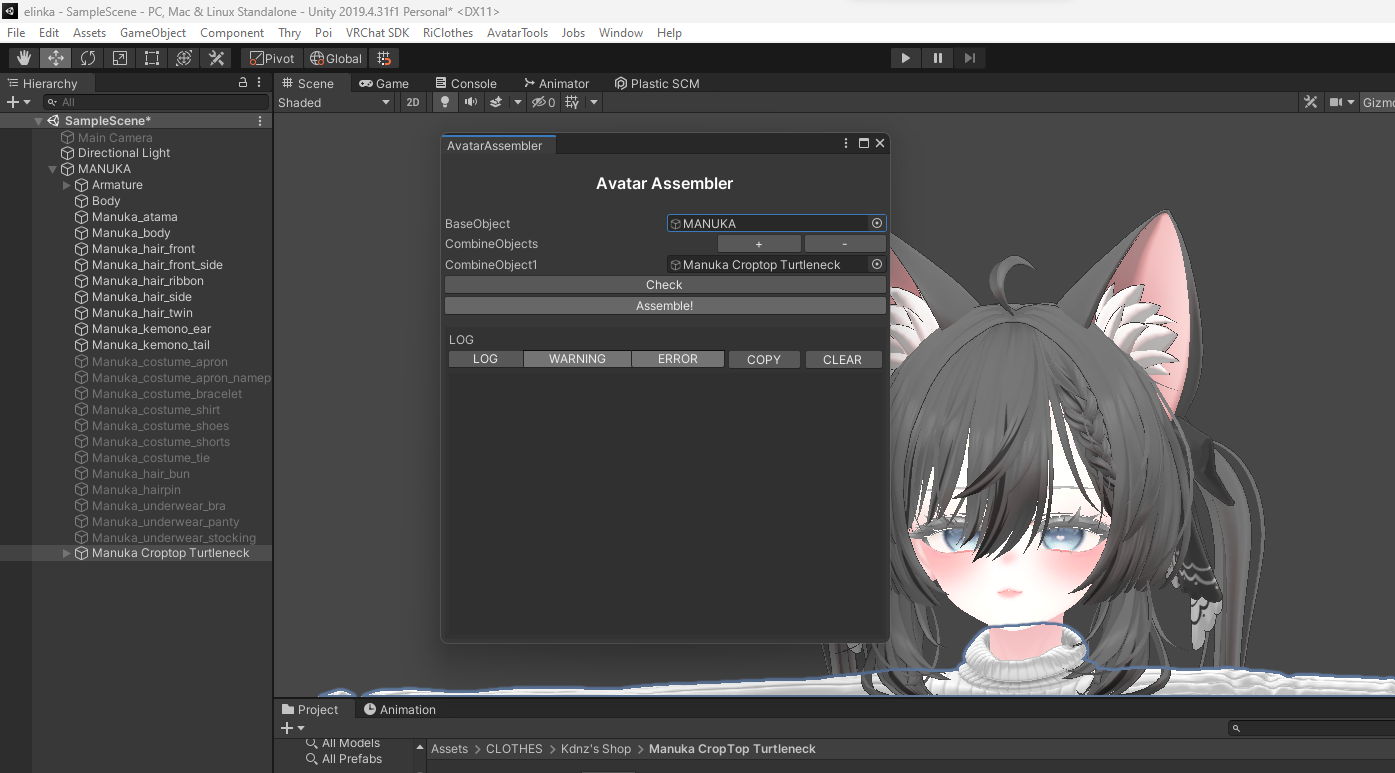Click the Check button
The image size is (1395, 773).
click(x=665, y=285)
